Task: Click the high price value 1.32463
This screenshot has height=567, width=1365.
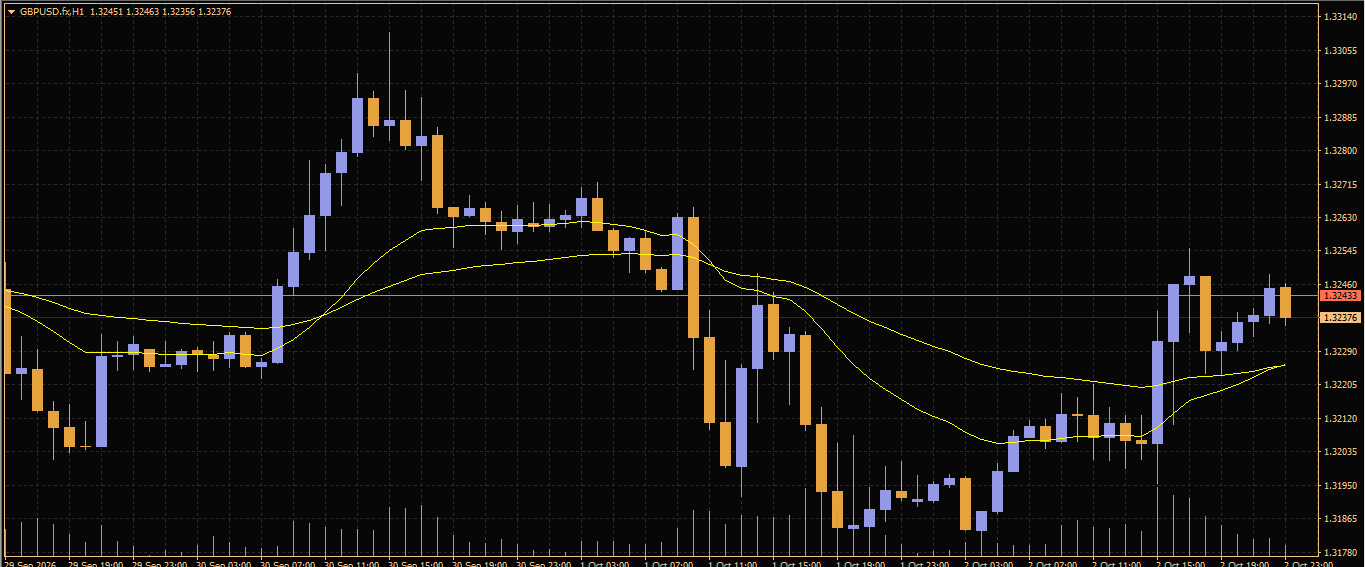Action: point(142,12)
